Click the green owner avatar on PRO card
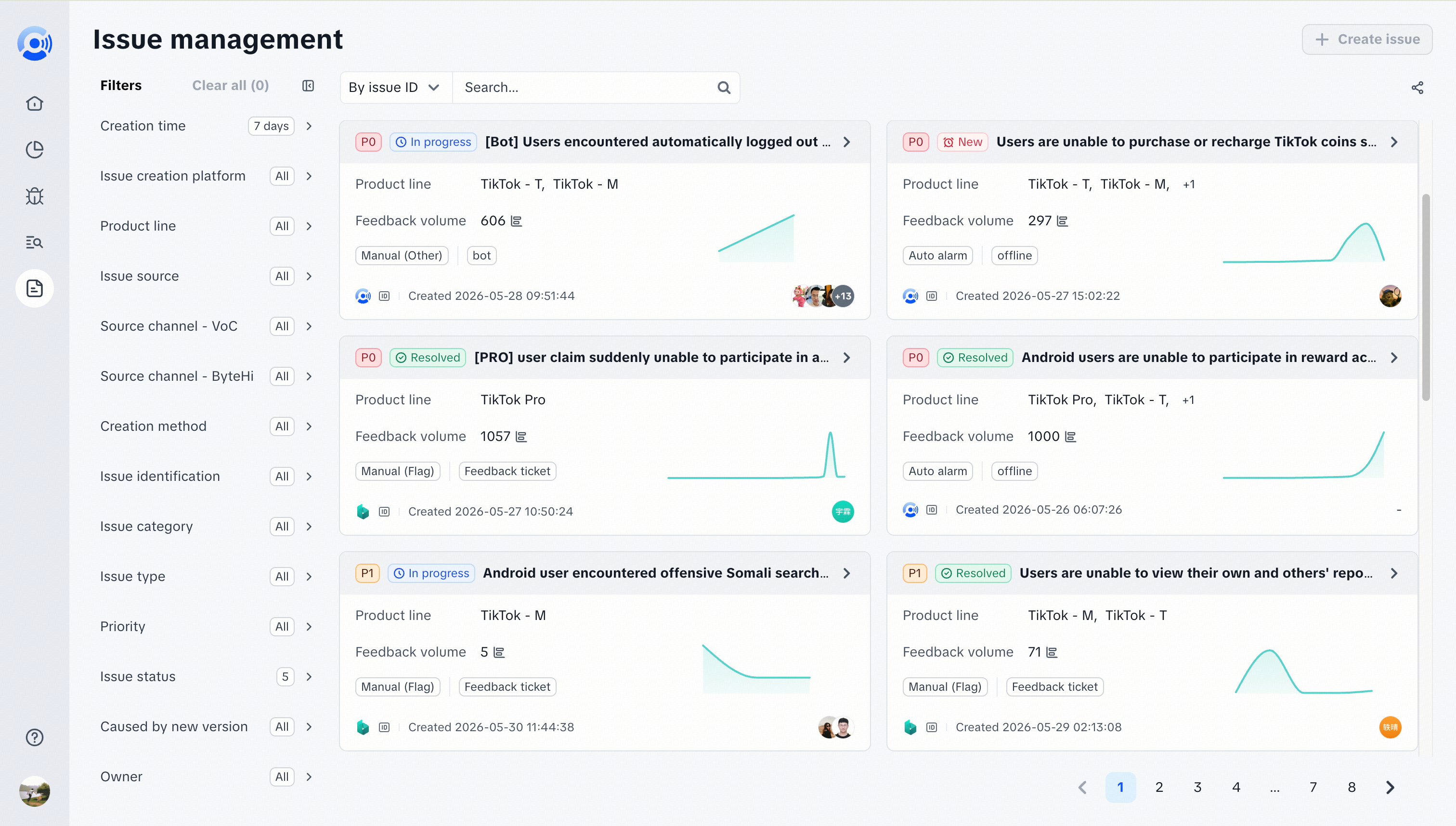The height and width of the screenshot is (826, 1456). 843,511
